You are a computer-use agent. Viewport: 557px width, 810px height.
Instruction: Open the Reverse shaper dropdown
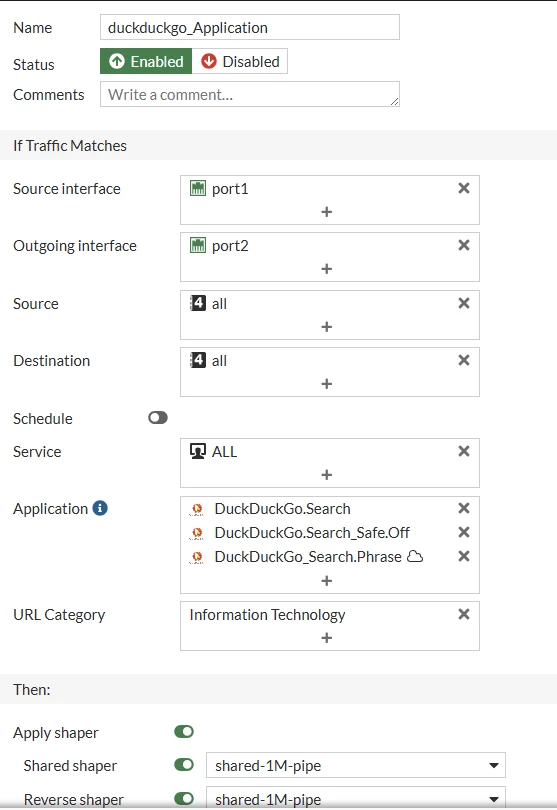coord(355,798)
